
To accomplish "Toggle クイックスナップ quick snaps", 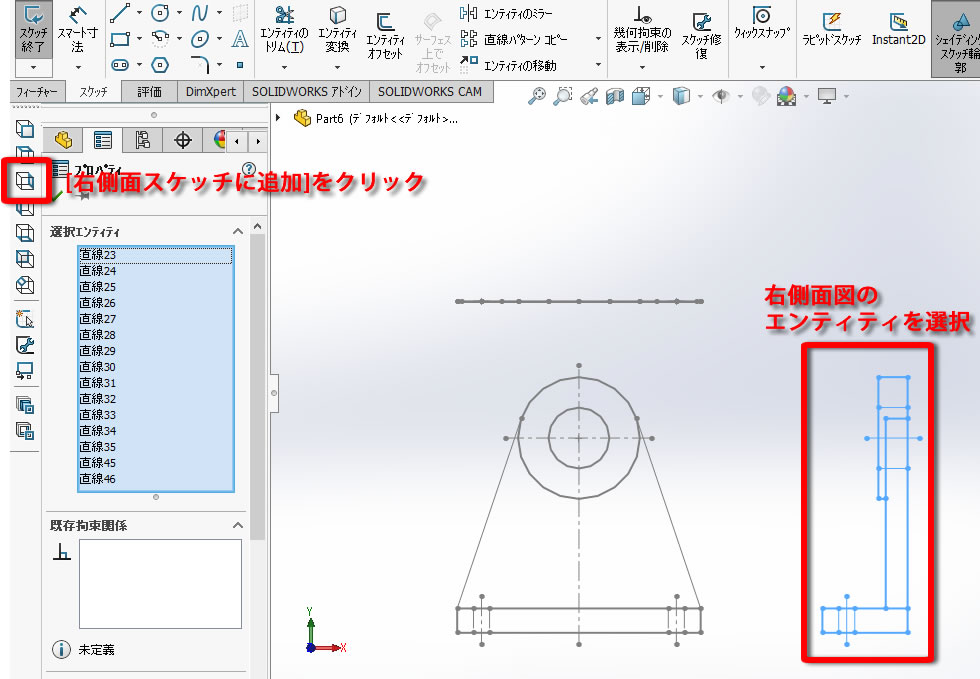I will 762,23.
